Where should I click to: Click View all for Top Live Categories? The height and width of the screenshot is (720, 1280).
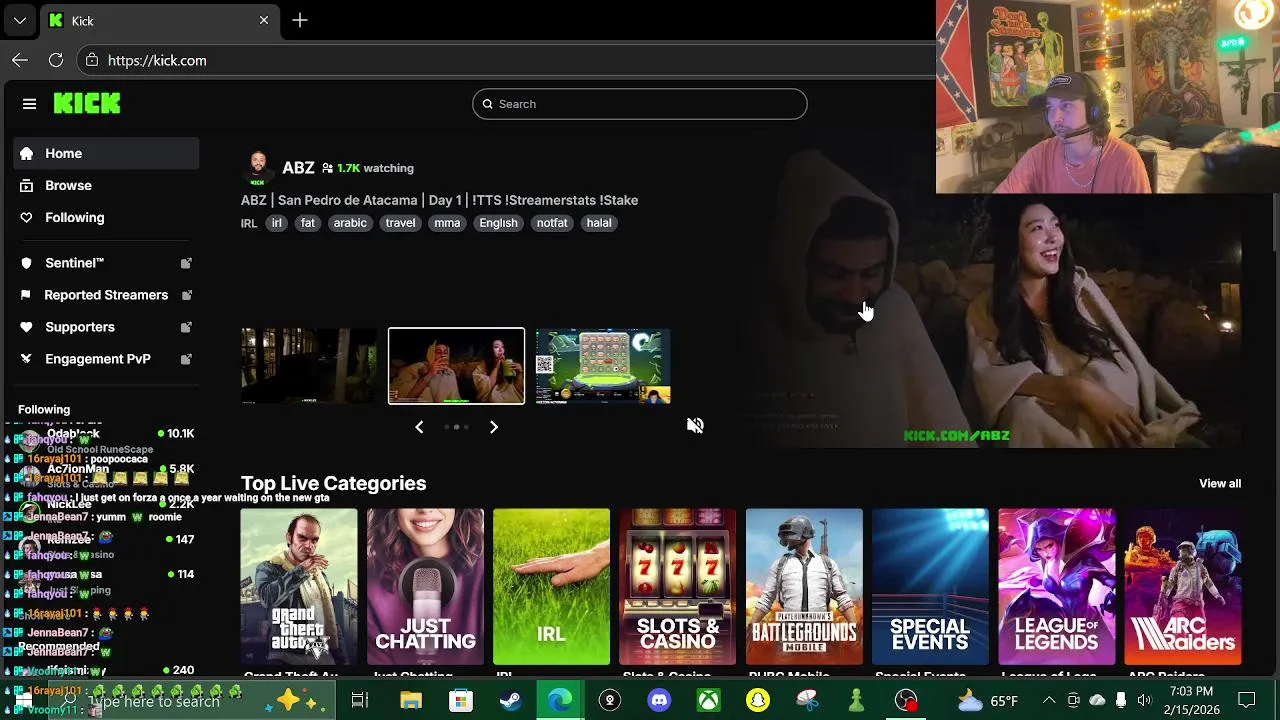coord(1220,483)
